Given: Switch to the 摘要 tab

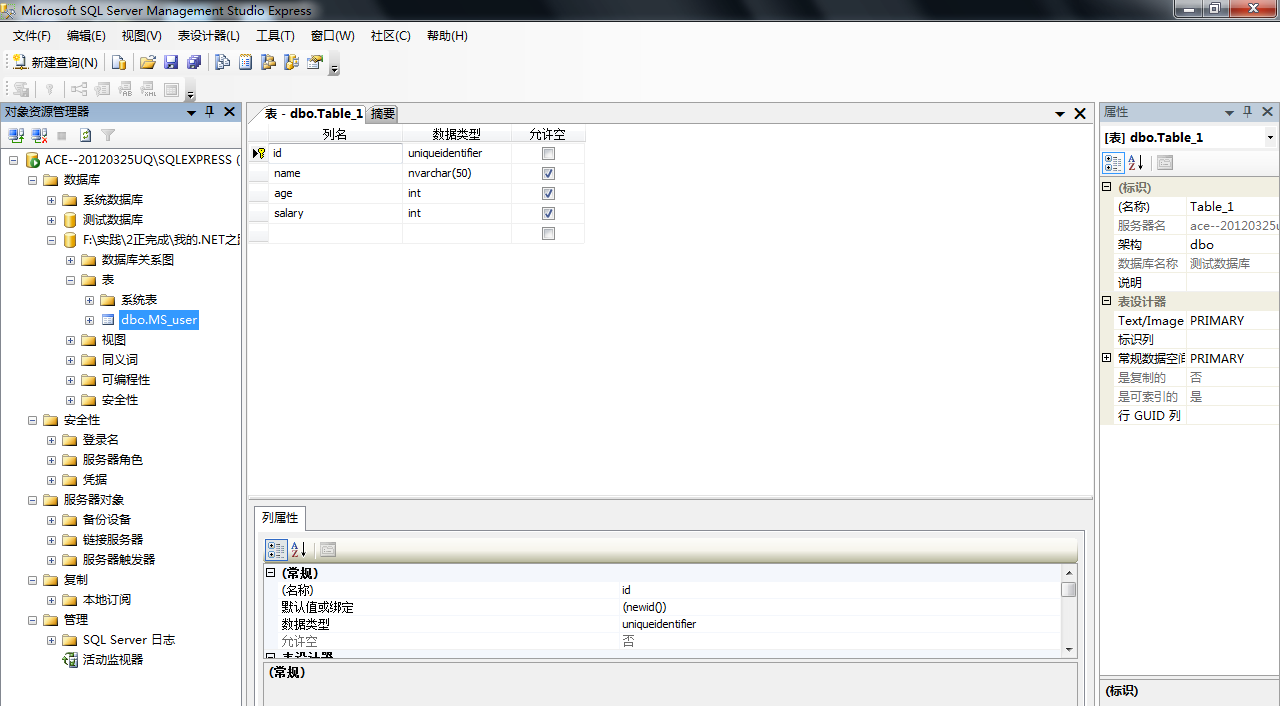Looking at the screenshot, I should 383,114.
